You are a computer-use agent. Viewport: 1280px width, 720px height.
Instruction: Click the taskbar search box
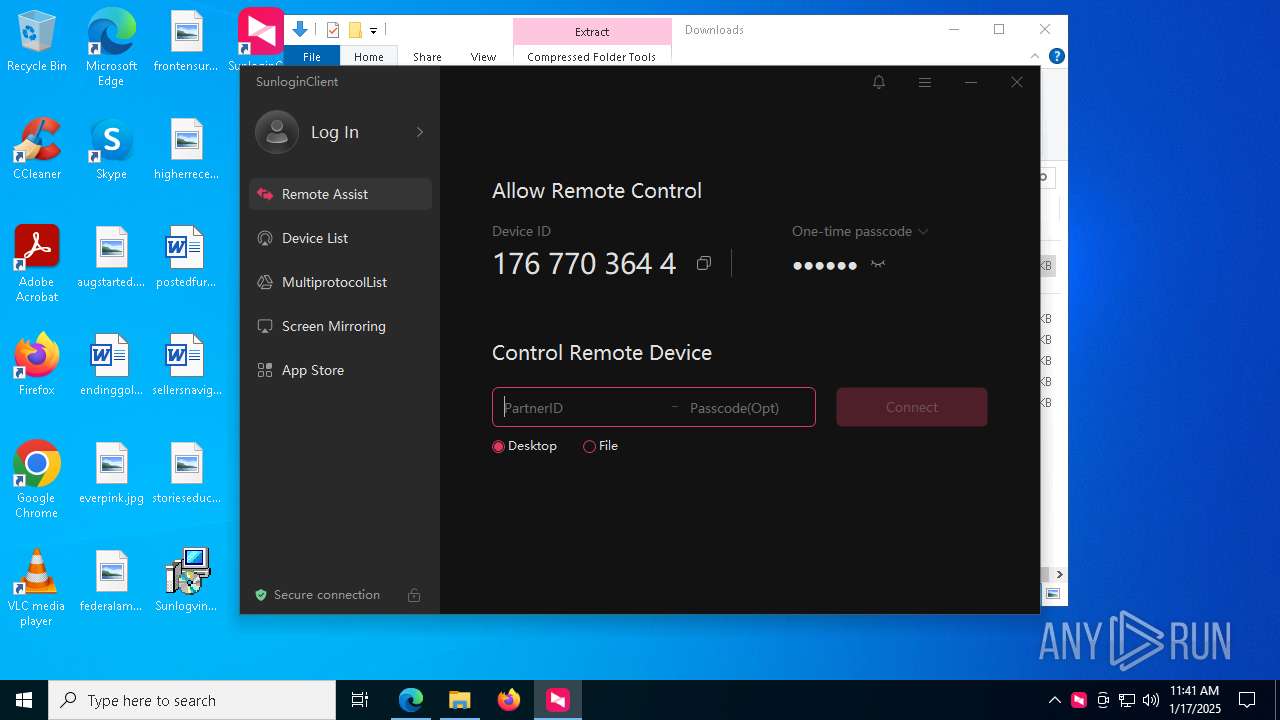[192, 700]
